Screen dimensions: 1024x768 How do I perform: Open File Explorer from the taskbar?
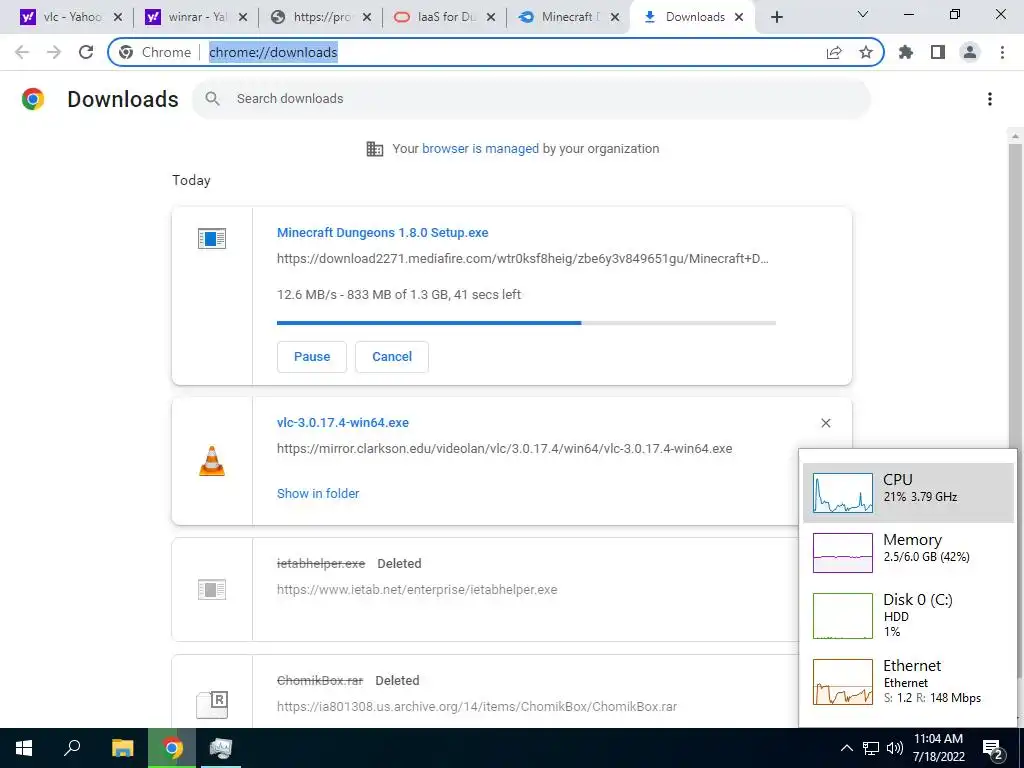pos(122,748)
